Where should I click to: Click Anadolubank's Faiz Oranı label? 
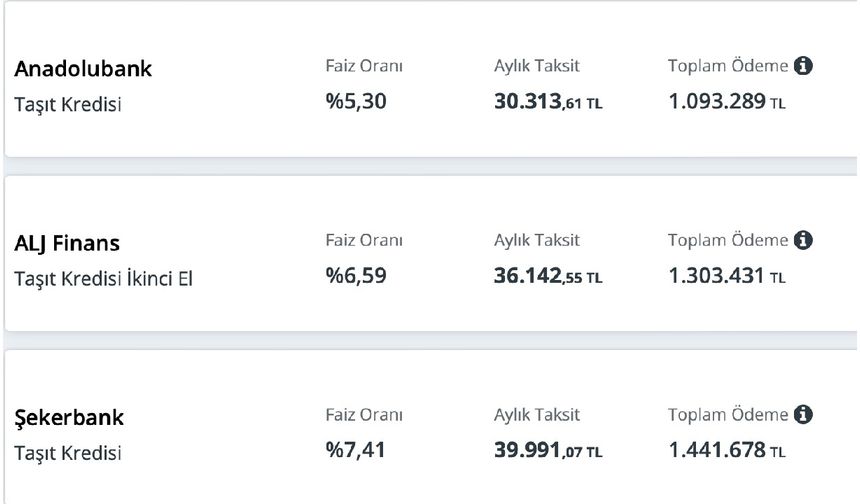coord(364,66)
